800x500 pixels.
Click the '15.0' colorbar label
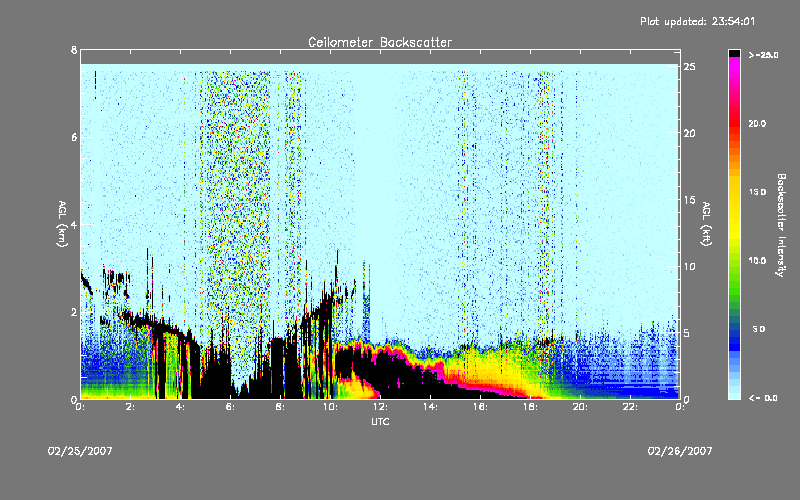[x=758, y=192]
